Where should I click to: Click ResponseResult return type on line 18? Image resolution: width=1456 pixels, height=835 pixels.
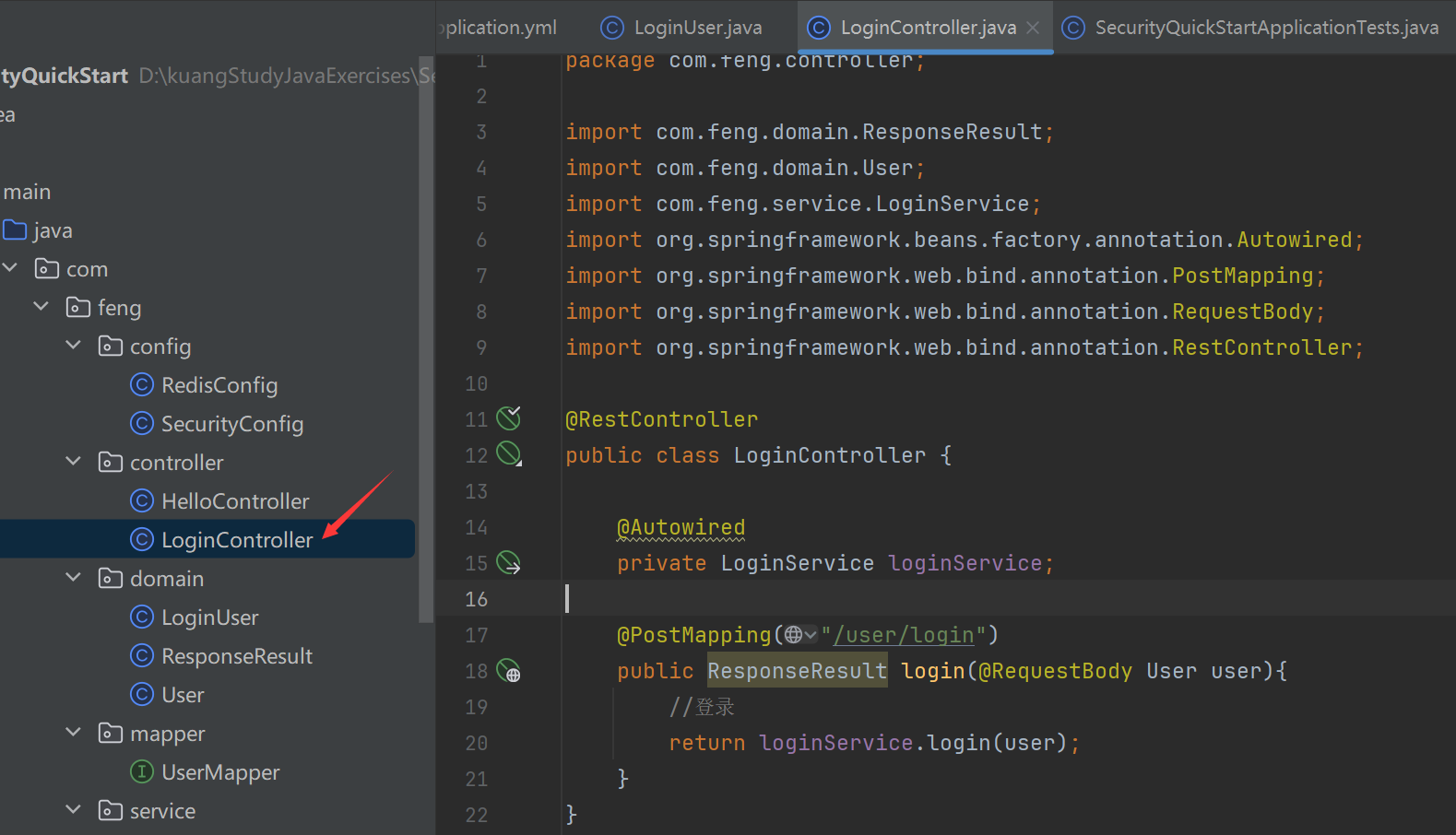click(797, 671)
